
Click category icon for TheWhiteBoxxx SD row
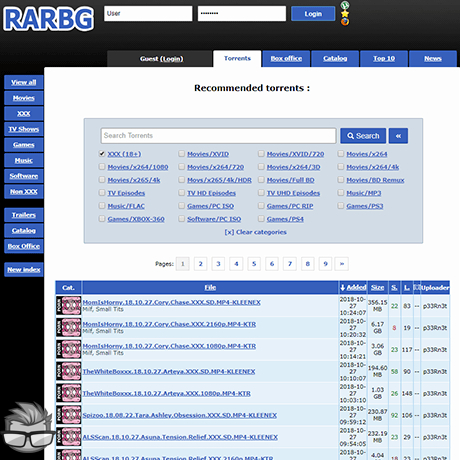pos(68,371)
